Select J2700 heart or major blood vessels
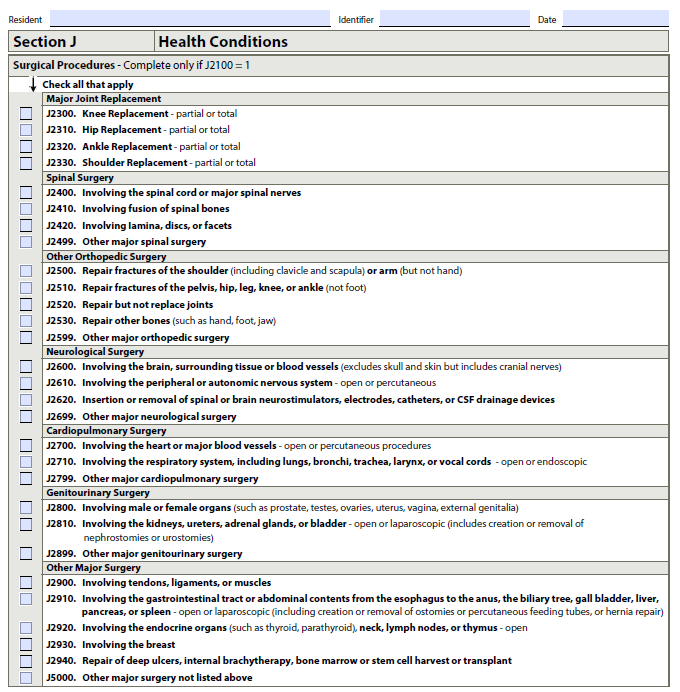 click(26, 446)
